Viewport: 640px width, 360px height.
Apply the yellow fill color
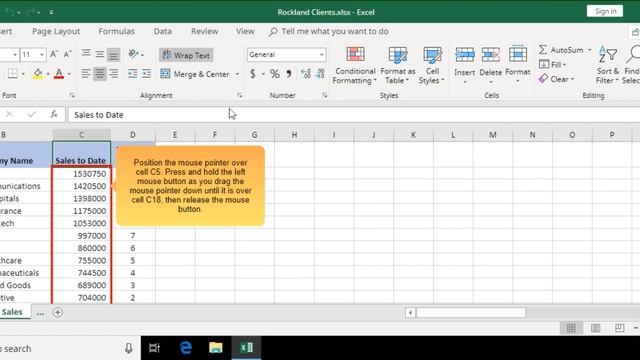pos(38,74)
